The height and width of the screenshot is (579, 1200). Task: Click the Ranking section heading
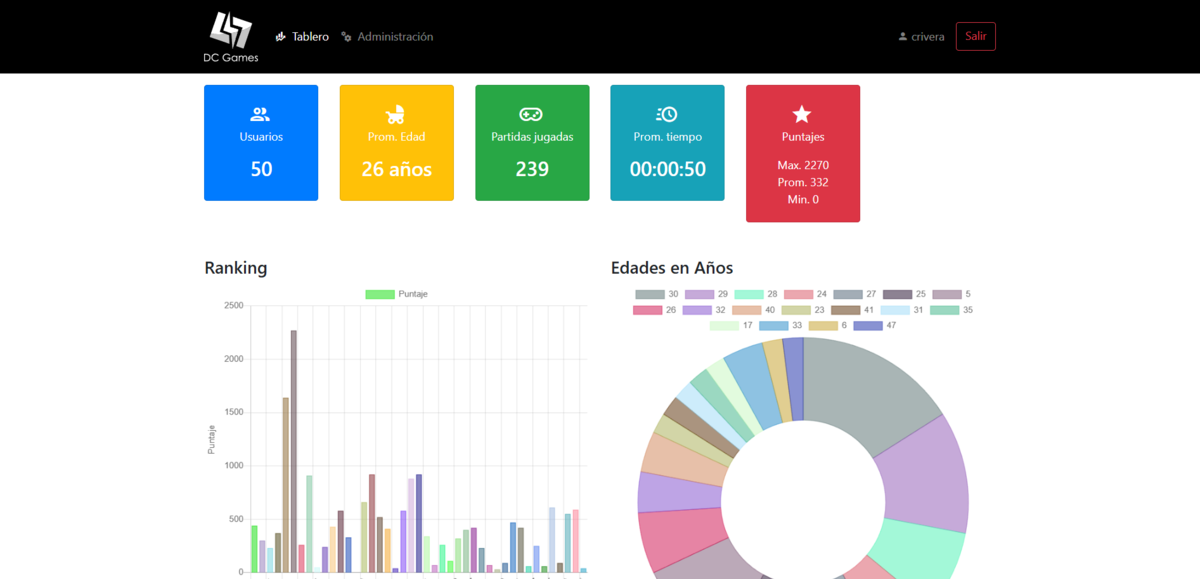(x=235, y=268)
